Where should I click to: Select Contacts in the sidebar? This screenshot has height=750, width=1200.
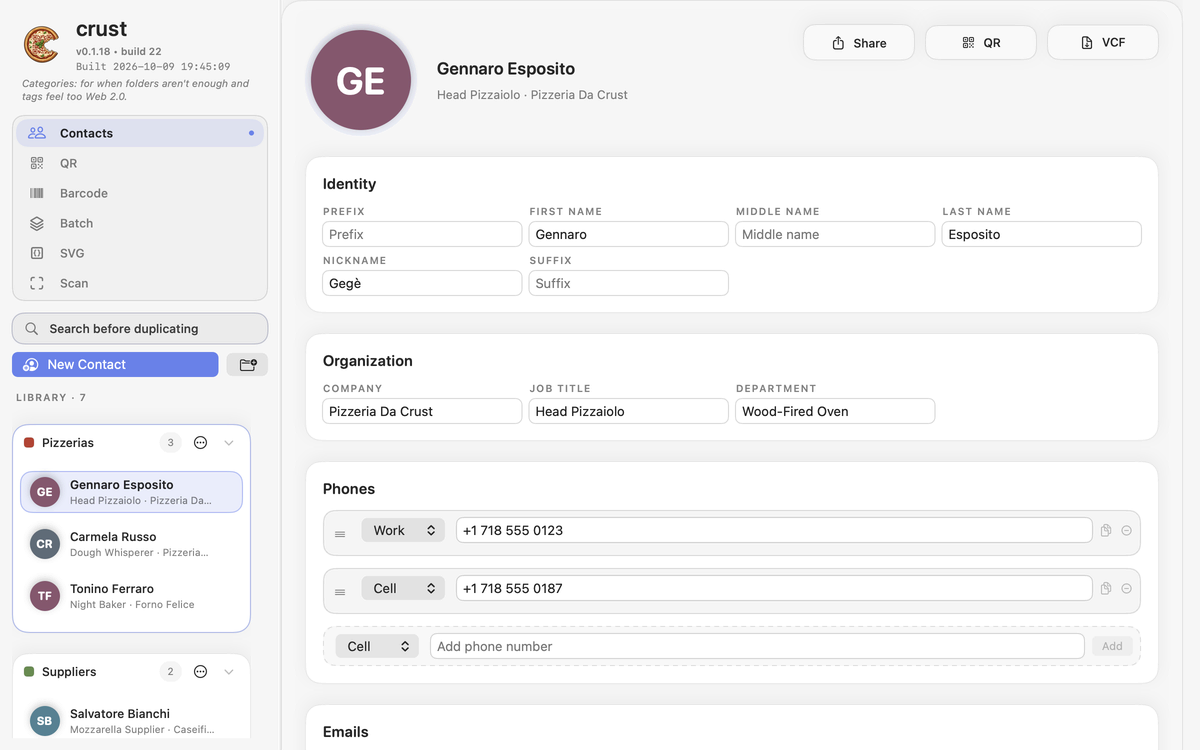point(140,133)
